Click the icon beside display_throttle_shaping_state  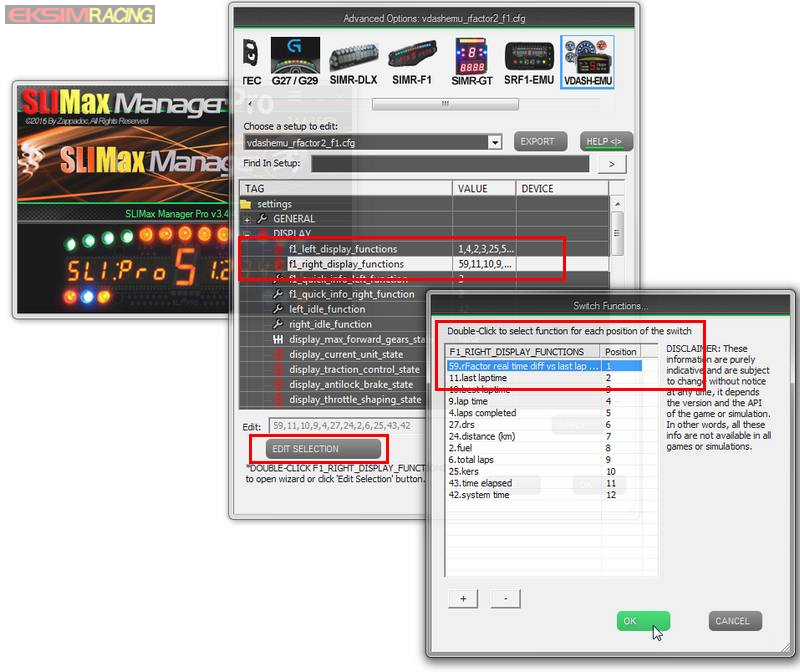click(x=278, y=399)
